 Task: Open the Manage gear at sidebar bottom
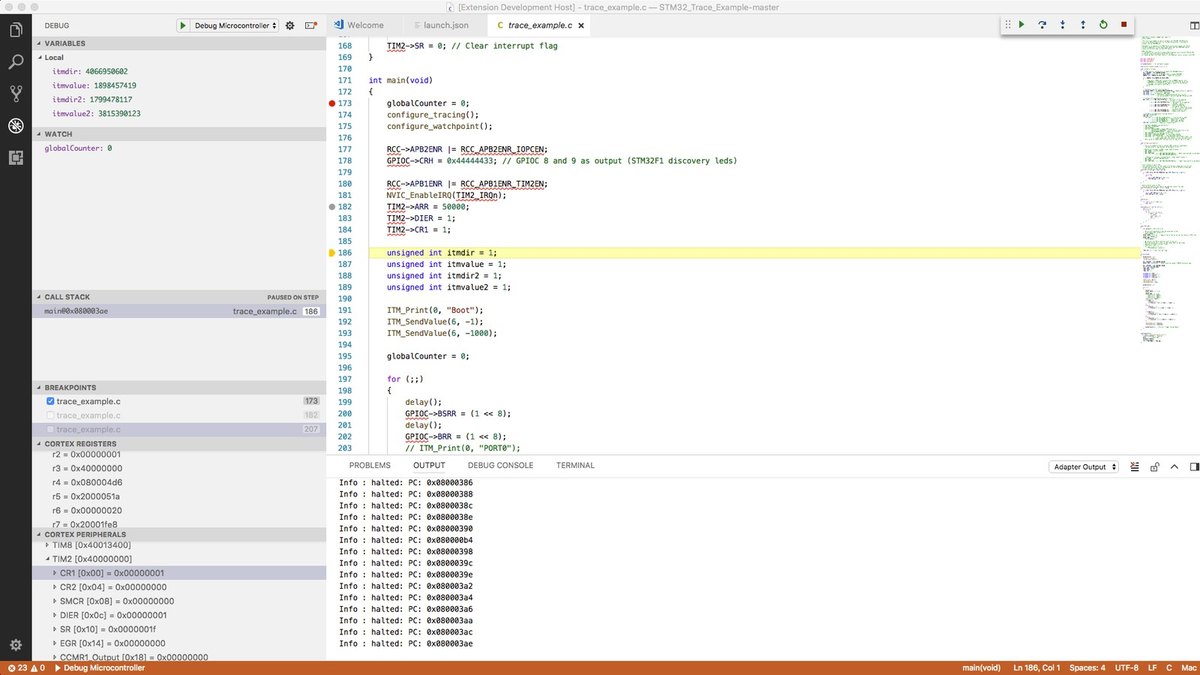pos(16,645)
